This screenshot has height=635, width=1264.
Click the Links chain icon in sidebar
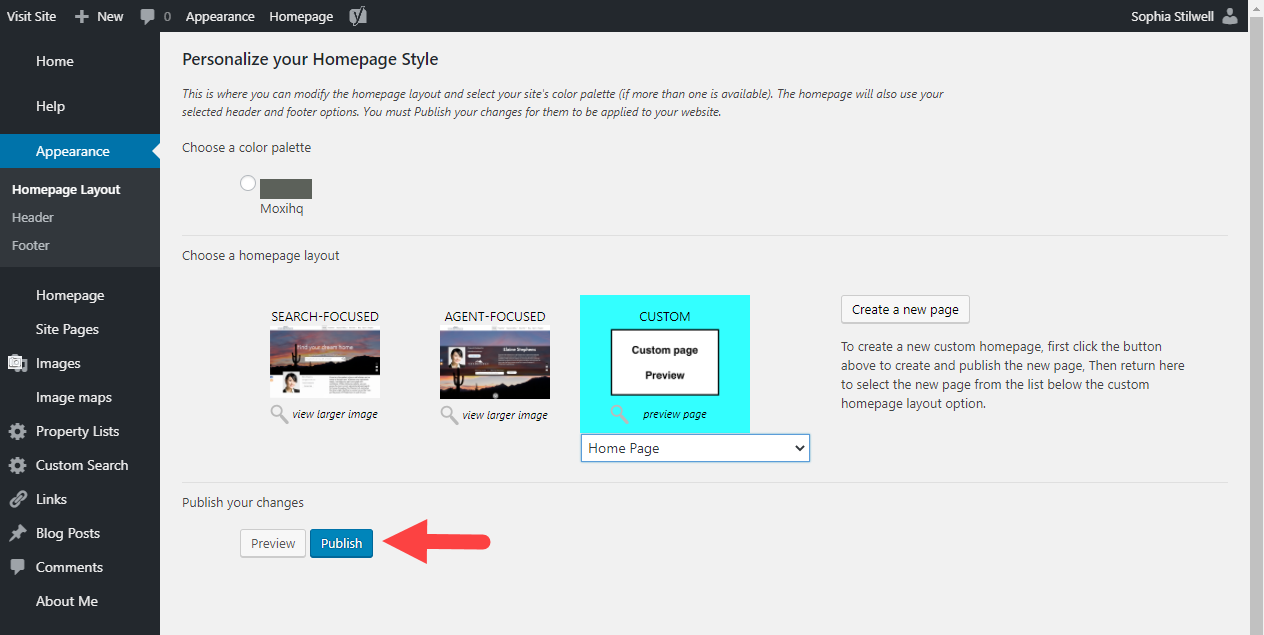coord(17,499)
